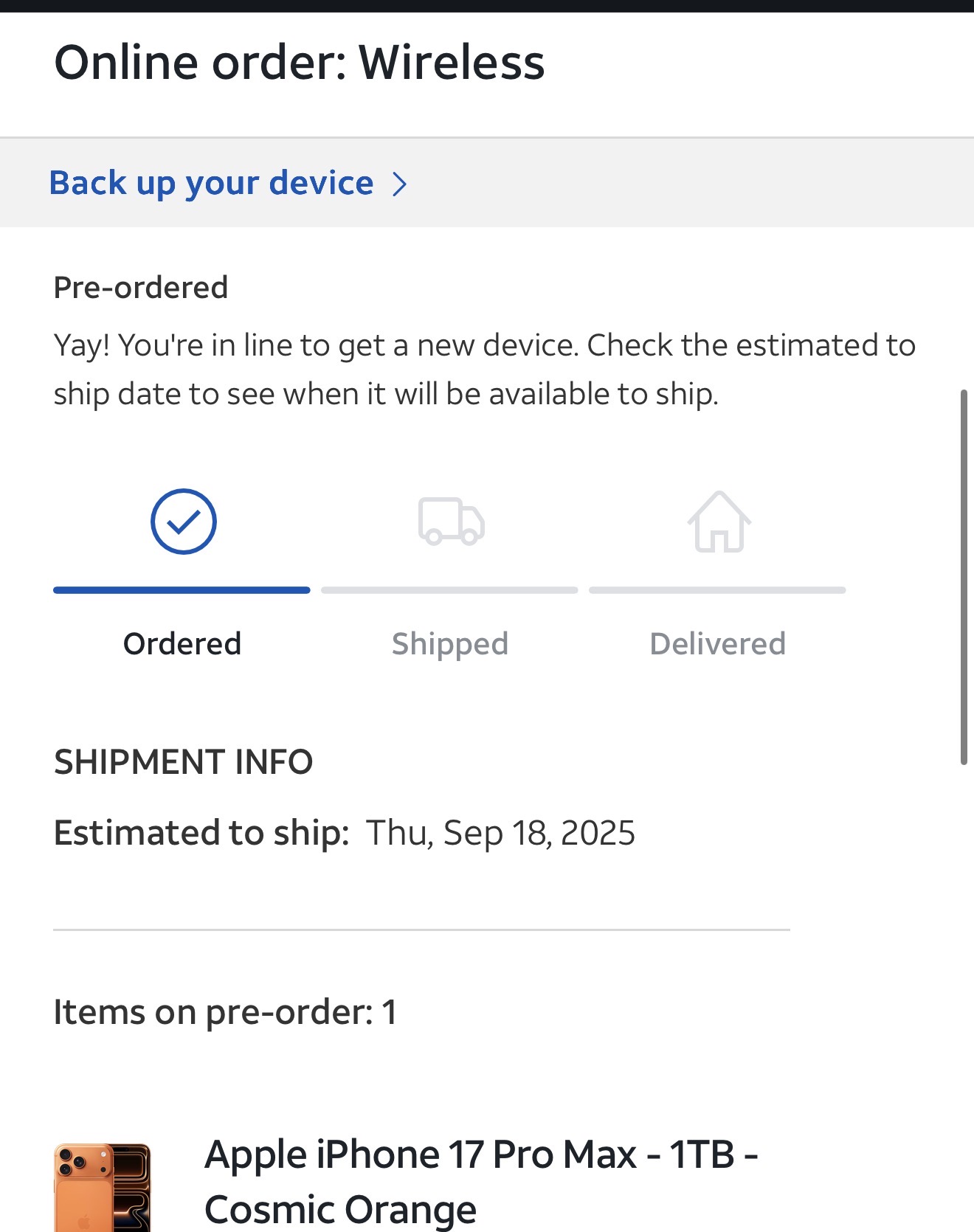The height and width of the screenshot is (1232, 974).
Task: Click the Thu, Sep 18, 2025 ship date
Action: 500,833
